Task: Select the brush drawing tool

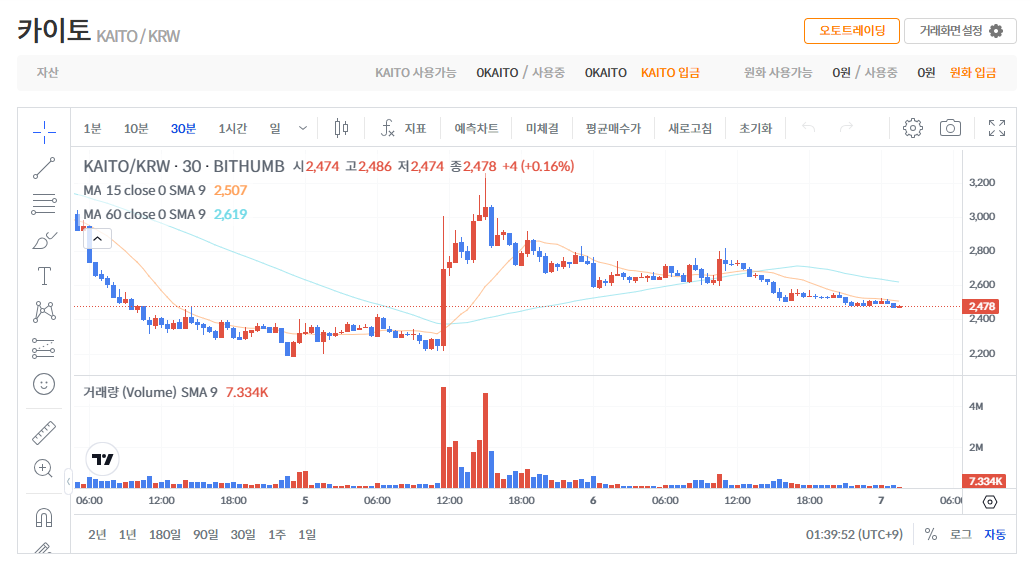Action: 44,241
